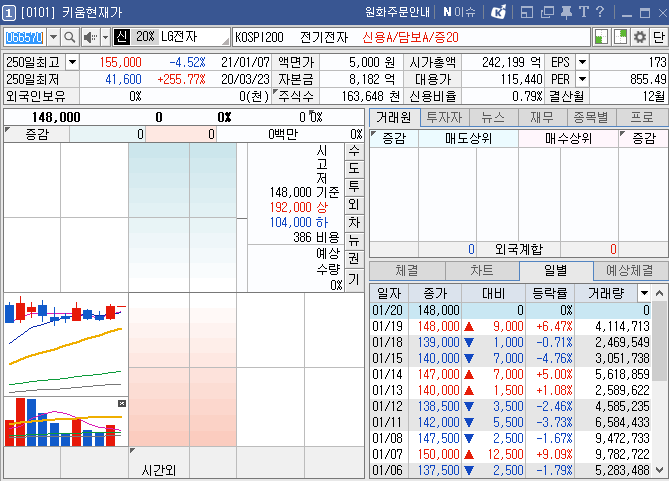Screen dimensions: 669x481
Task: Click the 수 side button
Action: [354, 151]
